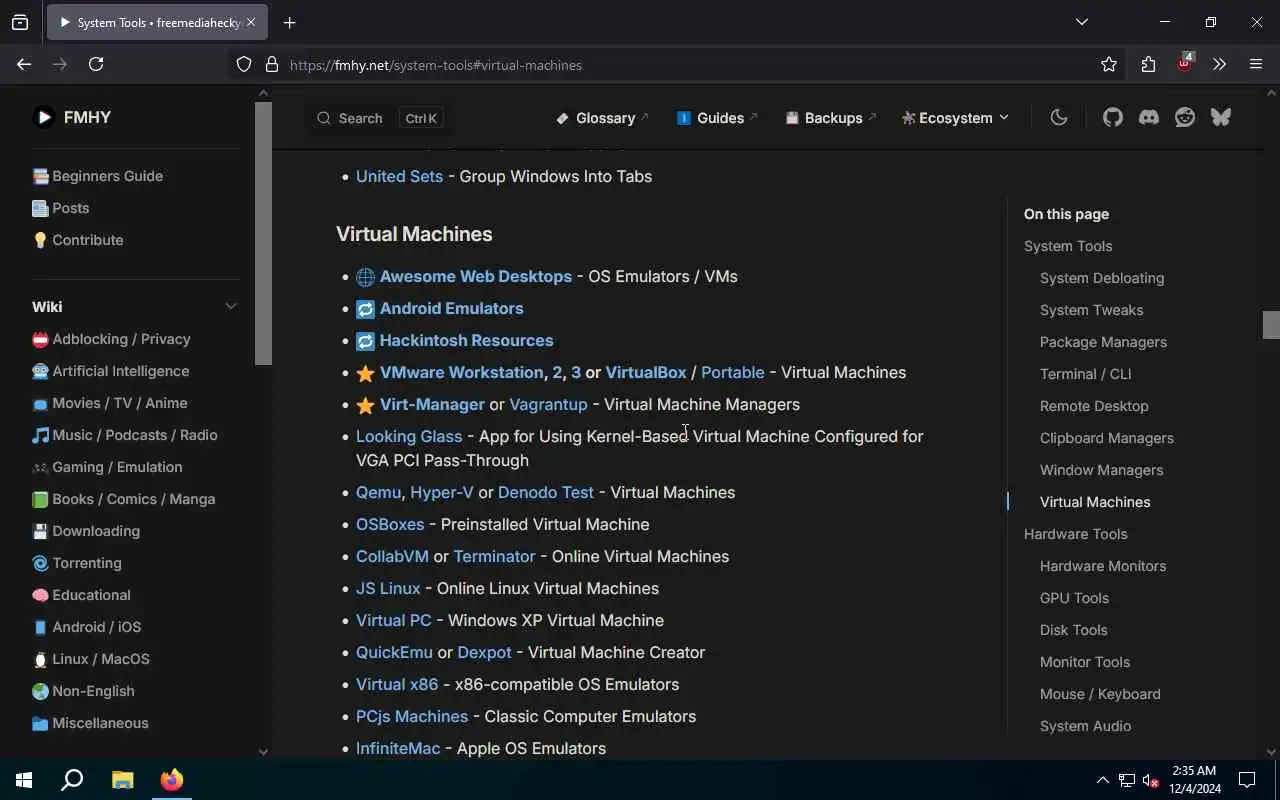Image resolution: width=1280 pixels, height=800 pixels.
Task: List all tabs dropdown arrow
Action: click(1082, 22)
